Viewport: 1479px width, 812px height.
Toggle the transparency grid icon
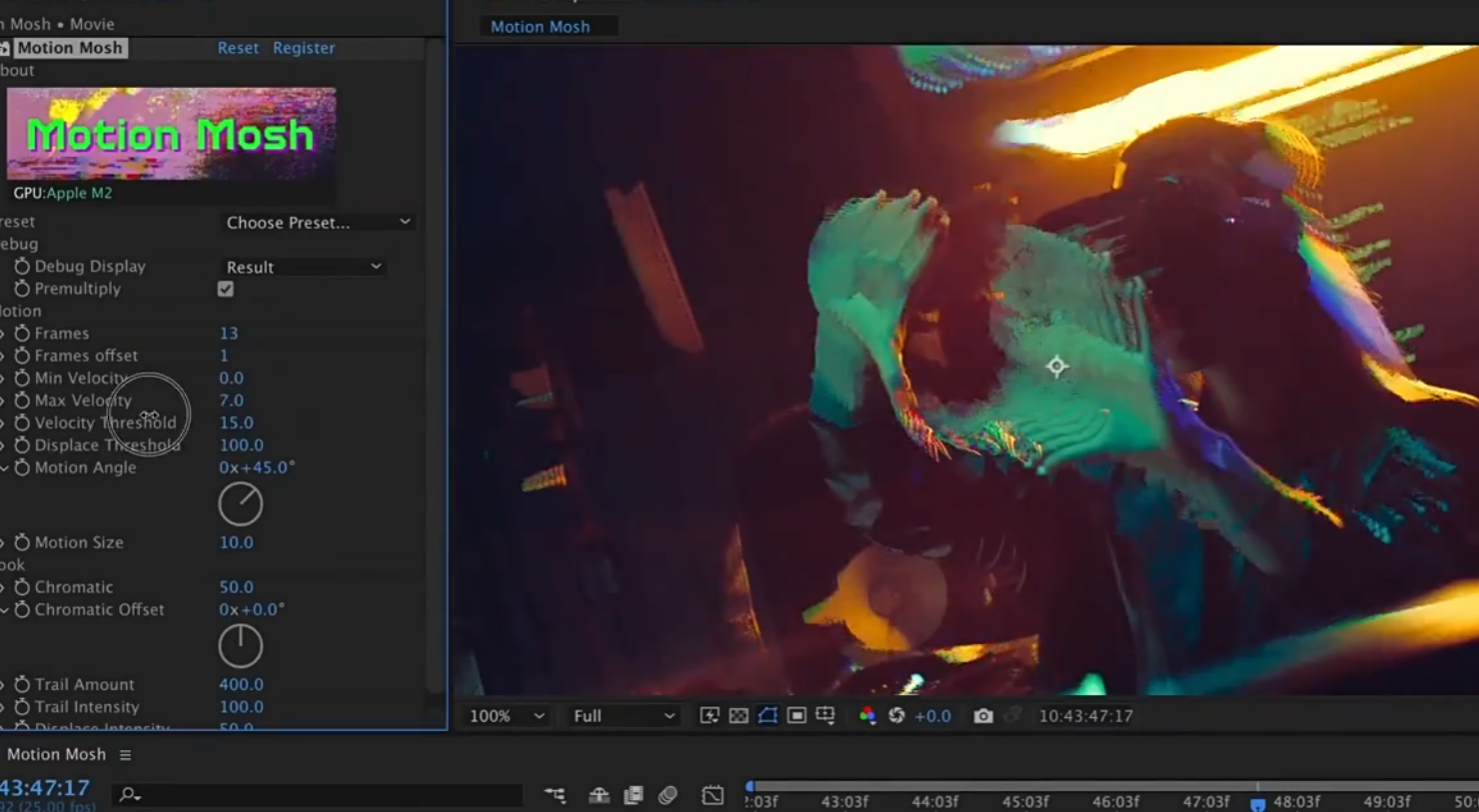(x=739, y=715)
